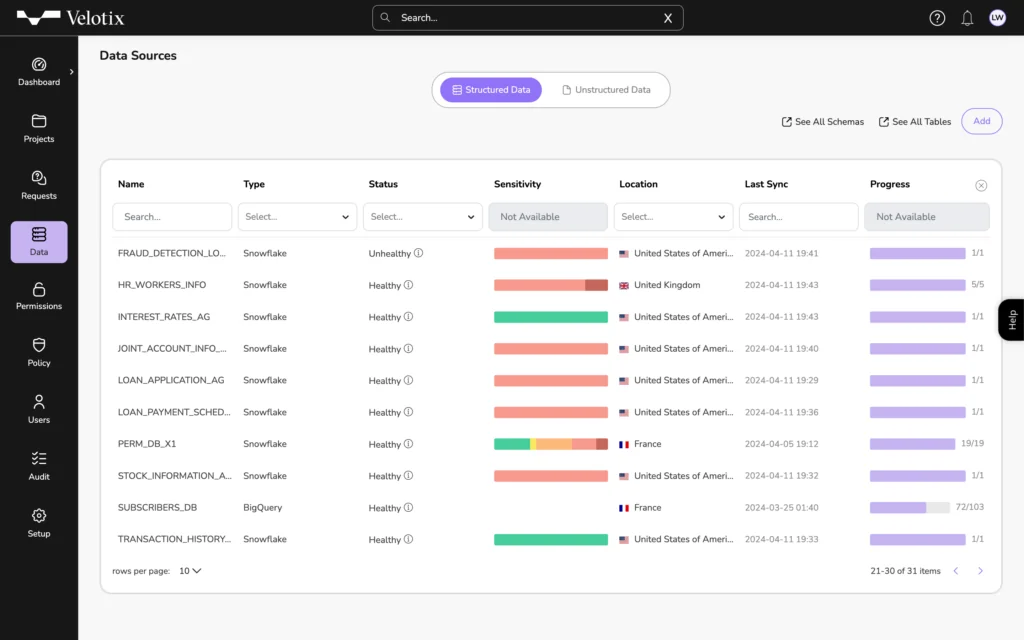
Task: Click the Velotix logo
Action: coord(71,18)
